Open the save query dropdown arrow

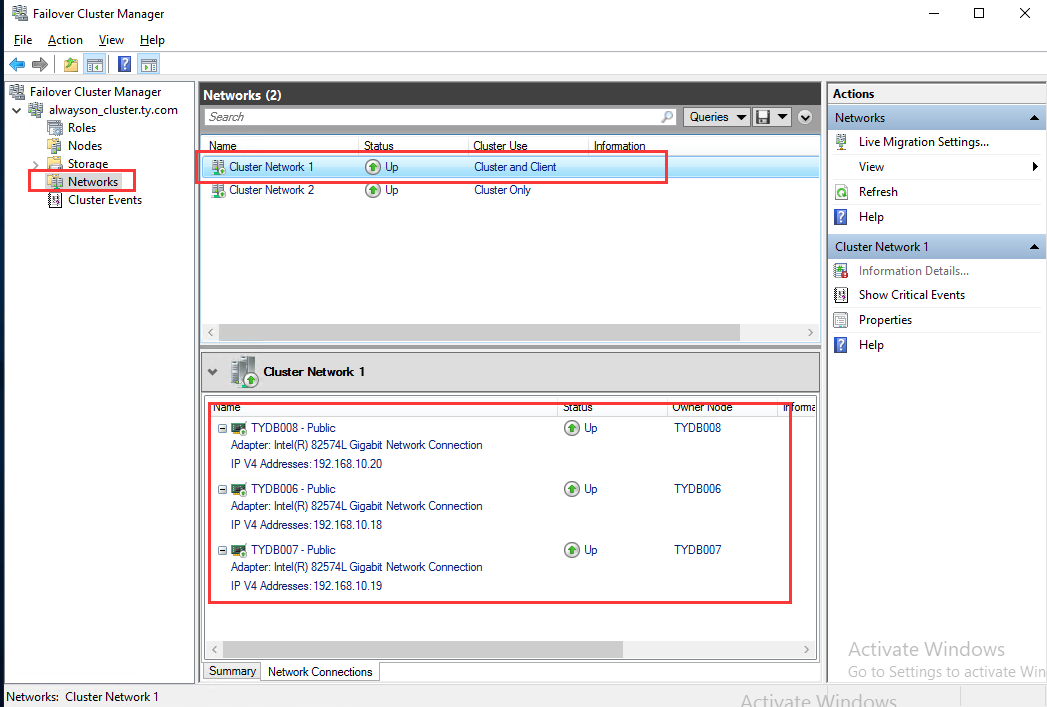[x=783, y=117]
